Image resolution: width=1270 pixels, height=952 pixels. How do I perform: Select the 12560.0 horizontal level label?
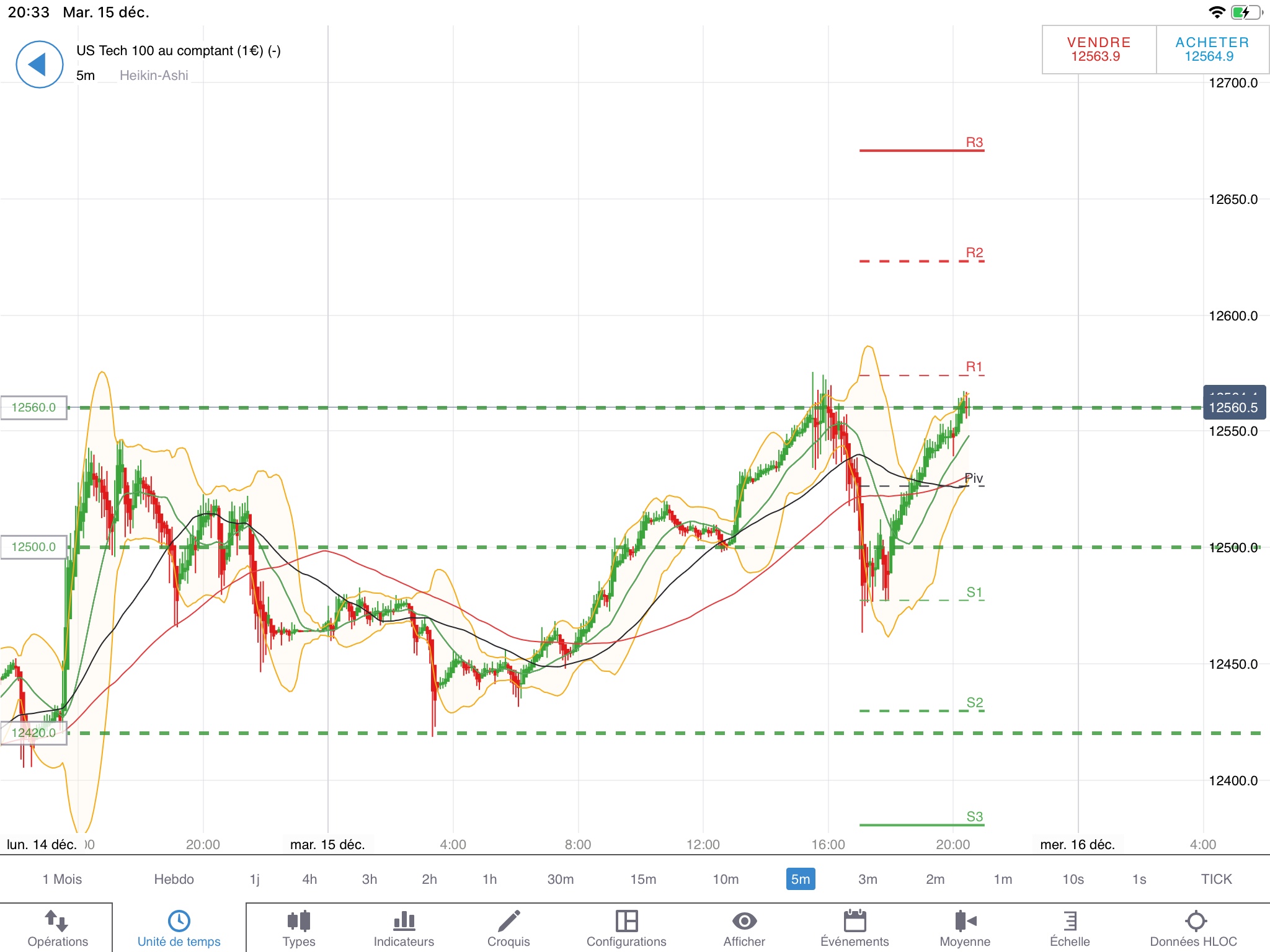click(33, 407)
